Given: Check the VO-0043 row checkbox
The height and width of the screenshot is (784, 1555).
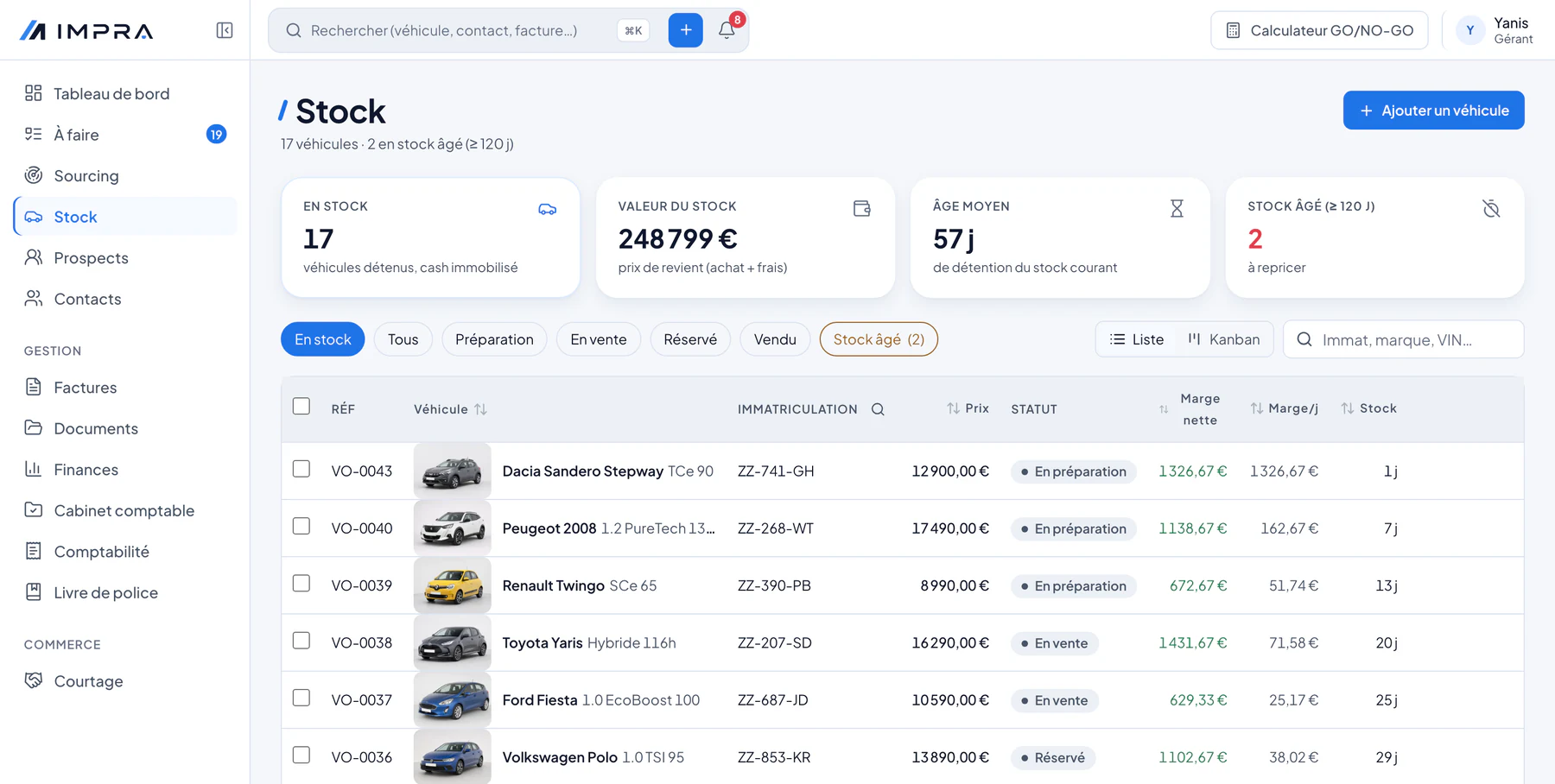Looking at the screenshot, I should (301, 469).
